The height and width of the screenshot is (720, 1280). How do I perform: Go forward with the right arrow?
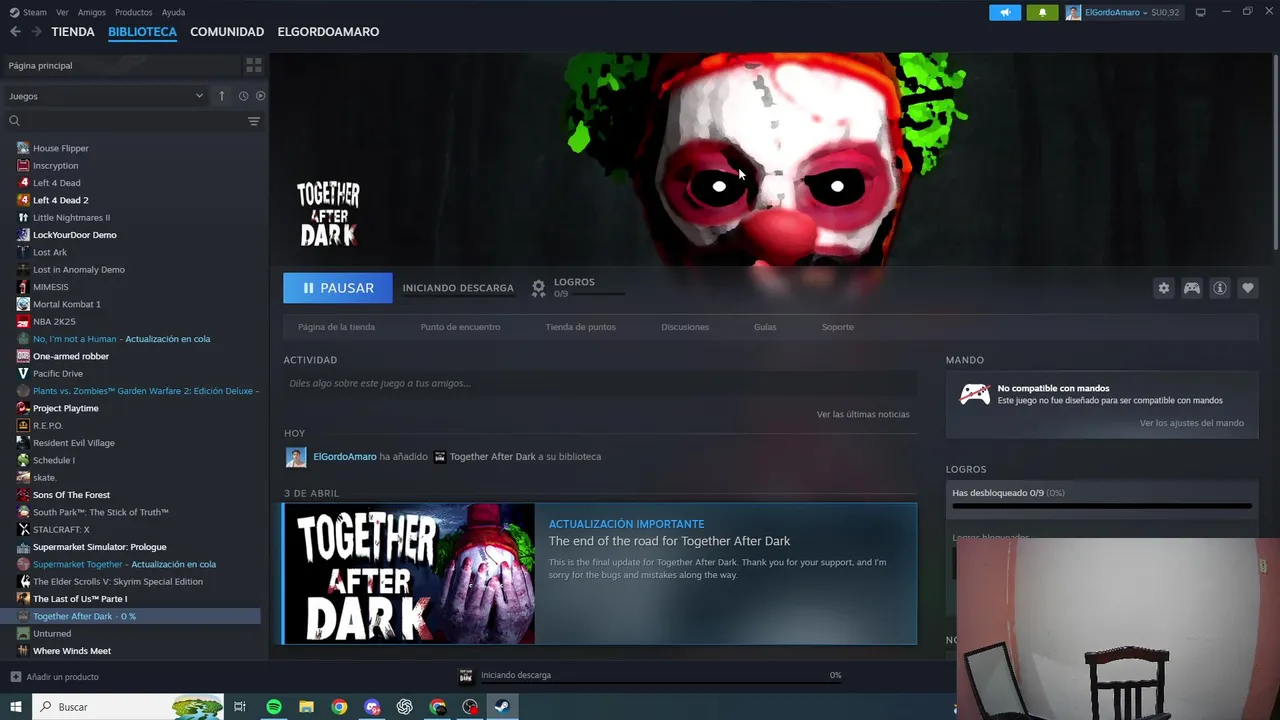tap(36, 32)
